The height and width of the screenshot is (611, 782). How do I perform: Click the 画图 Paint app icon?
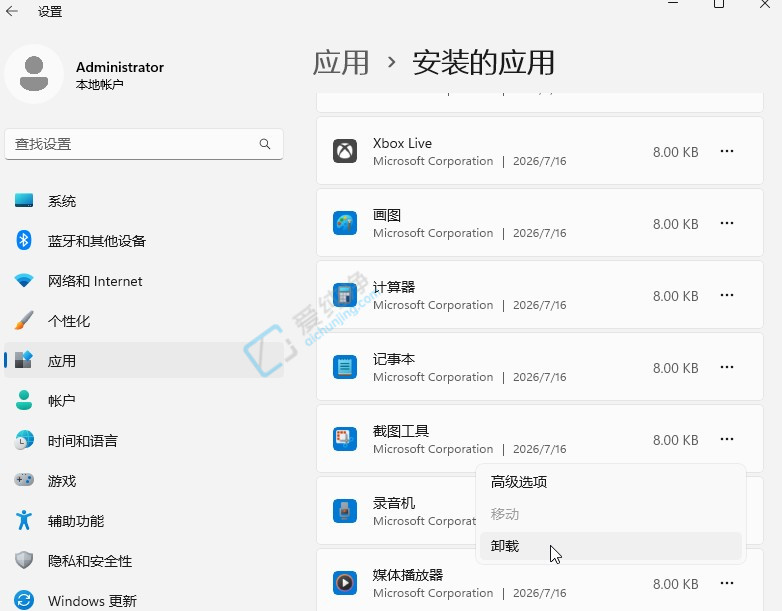click(345, 223)
